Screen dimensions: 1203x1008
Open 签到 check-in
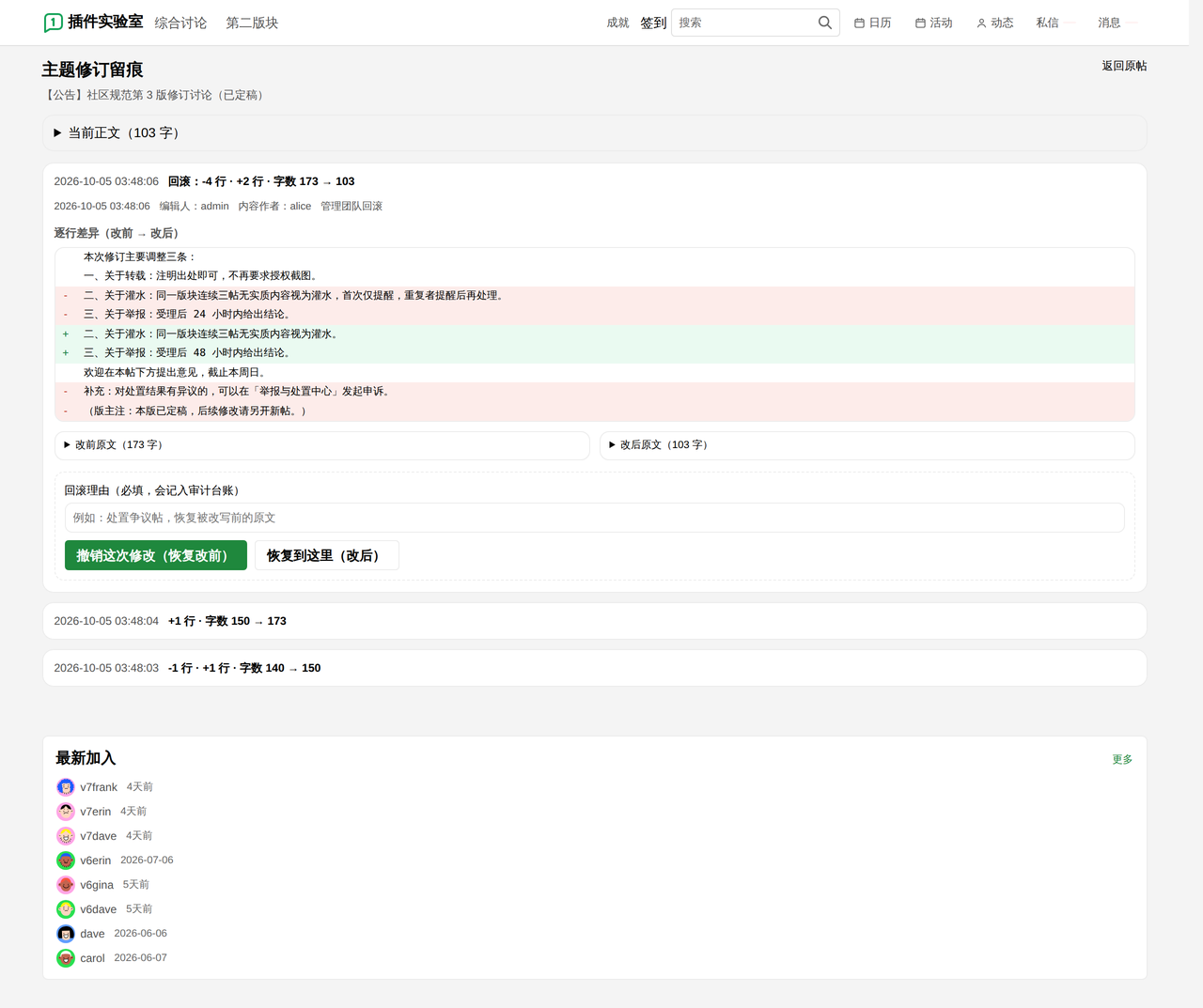(x=653, y=23)
